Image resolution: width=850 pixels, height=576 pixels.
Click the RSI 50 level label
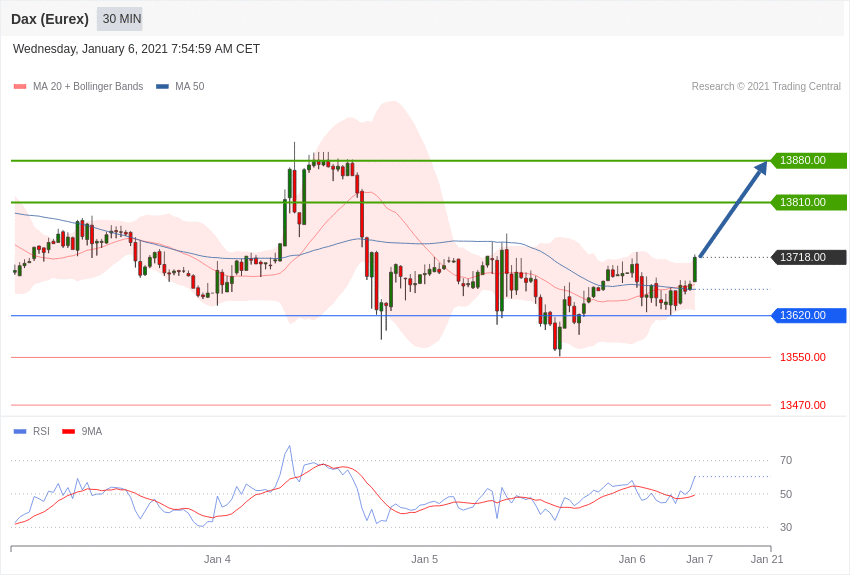pyautogui.click(x=785, y=494)
